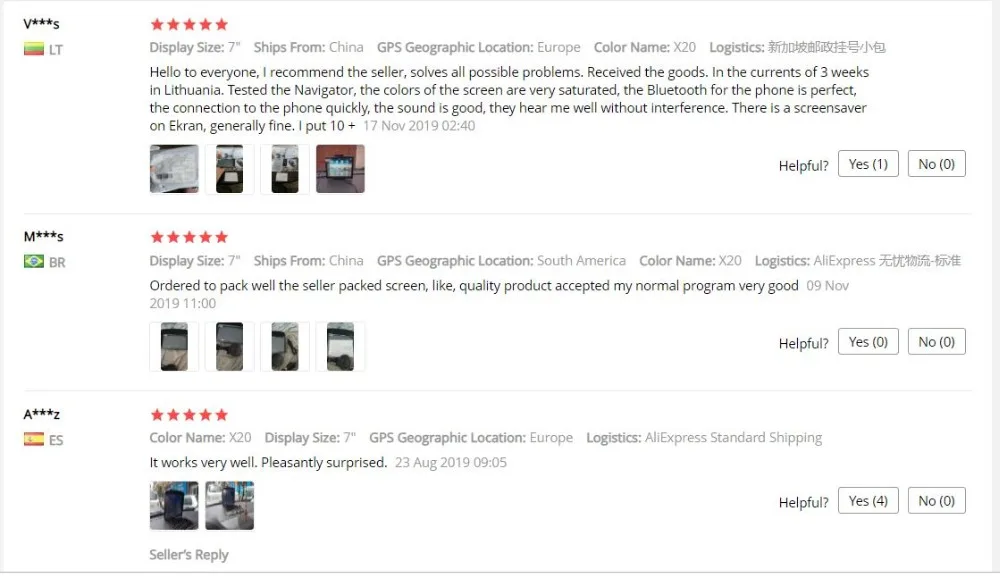Click the reviewer name V***s
This screenshot has height=578, width=1000.
click(x=41, y=24)
